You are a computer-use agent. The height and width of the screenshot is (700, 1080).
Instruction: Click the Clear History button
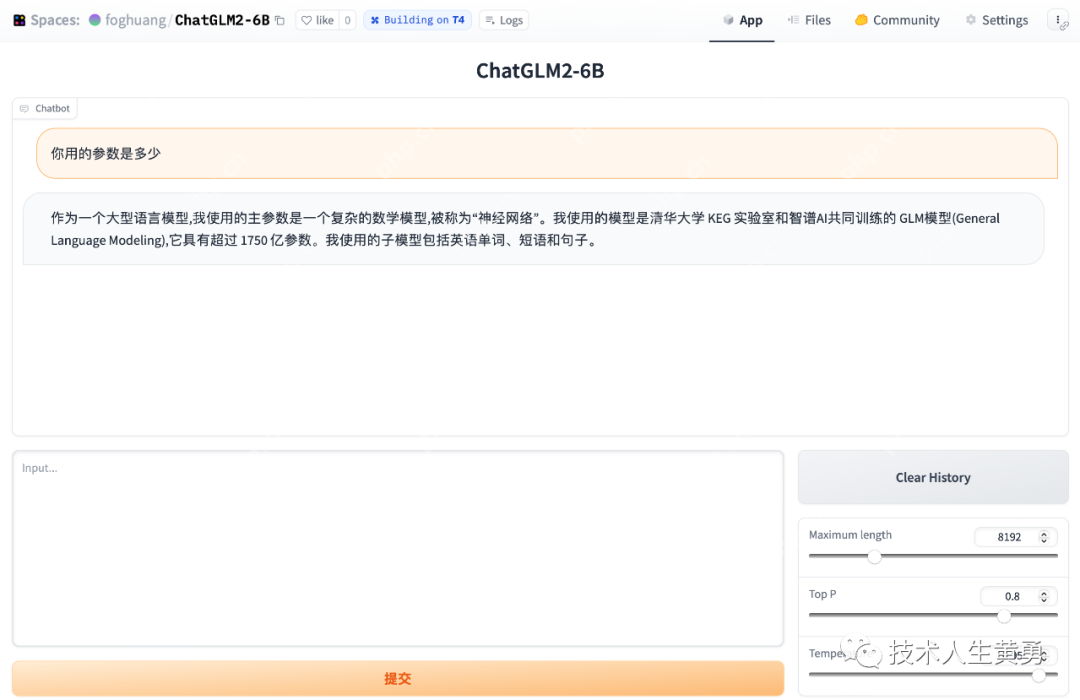point(932,477)
